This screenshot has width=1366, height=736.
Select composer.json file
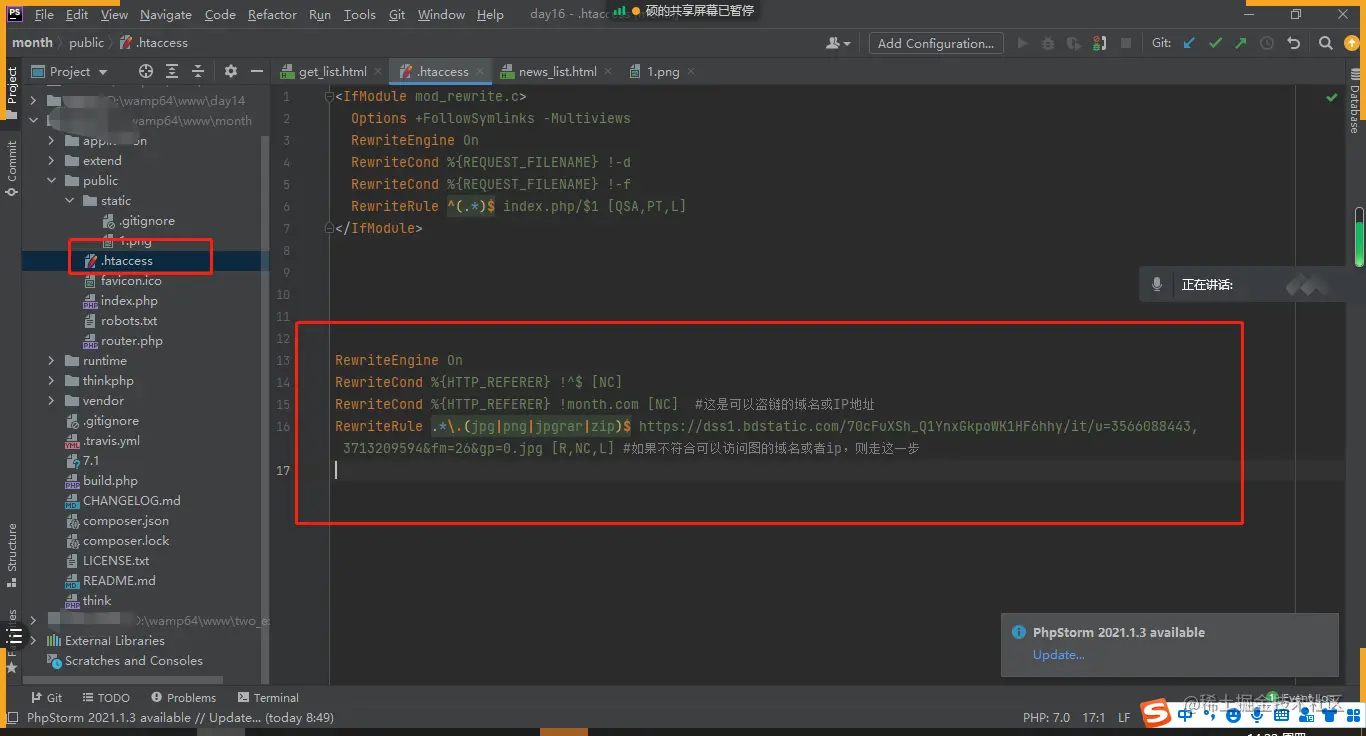pos(125,521)
